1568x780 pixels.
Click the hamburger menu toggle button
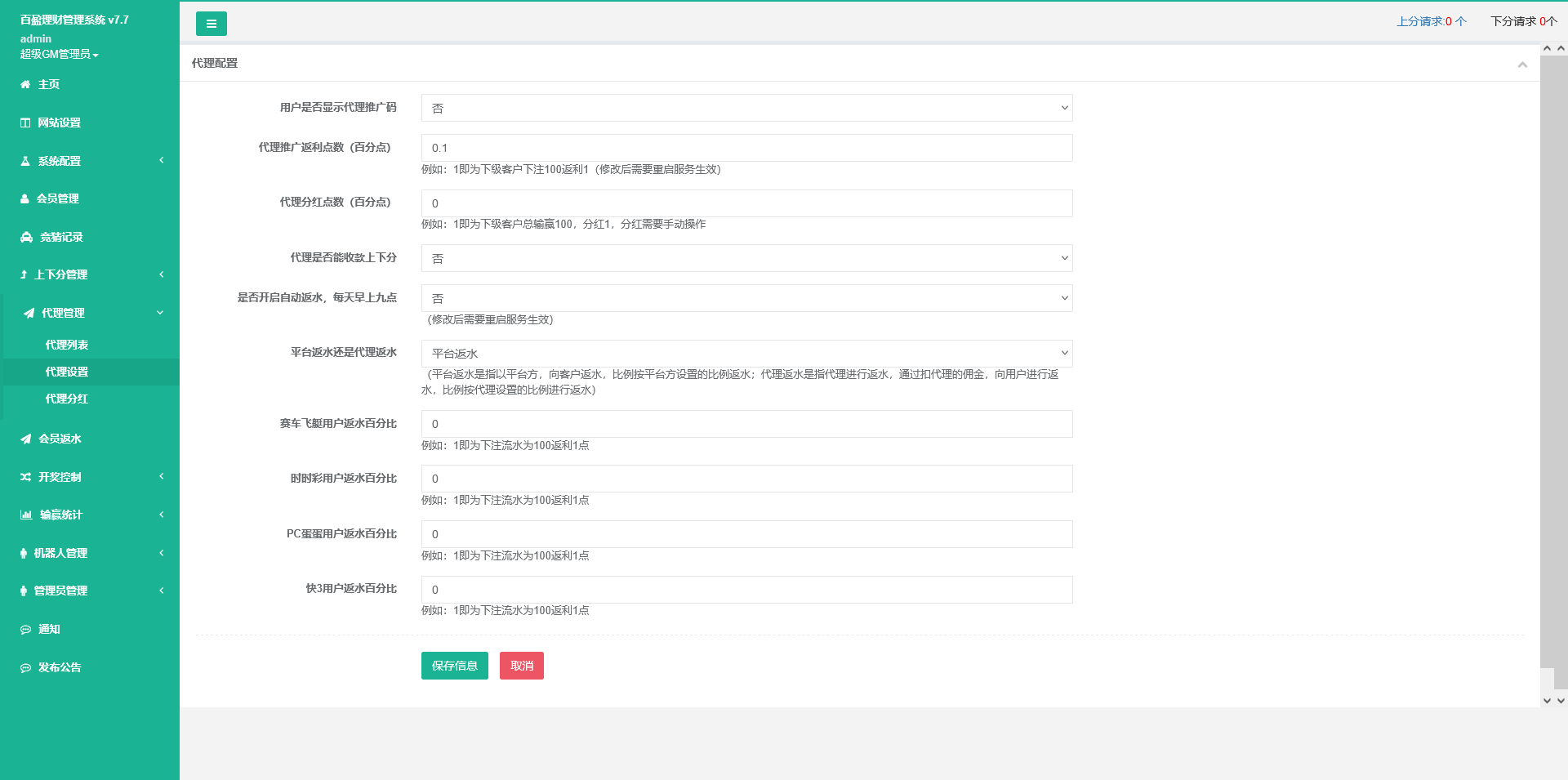pyautogui.click(x=211, y=24)
